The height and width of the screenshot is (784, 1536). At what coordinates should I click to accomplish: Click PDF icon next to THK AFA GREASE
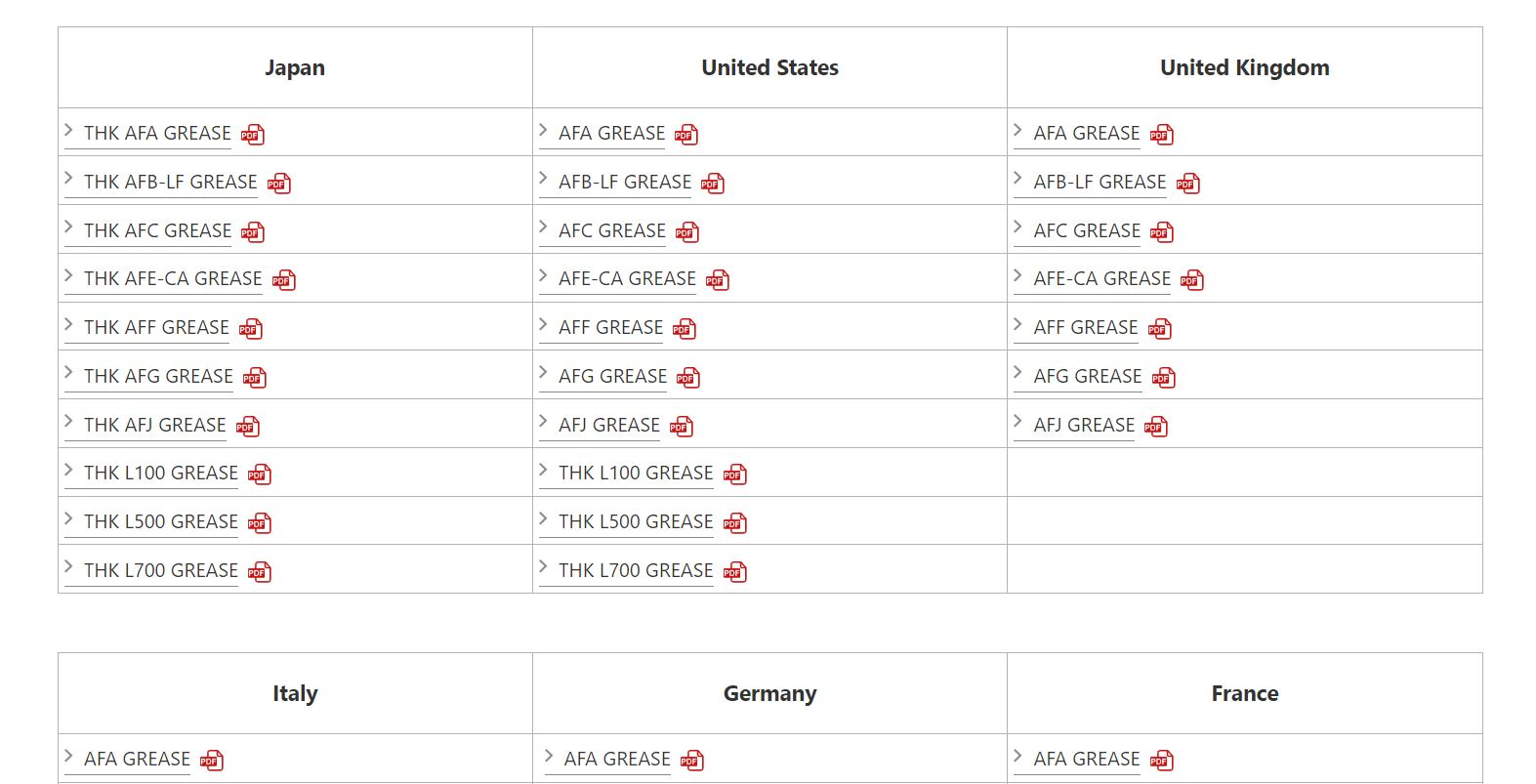pos(253,135)
